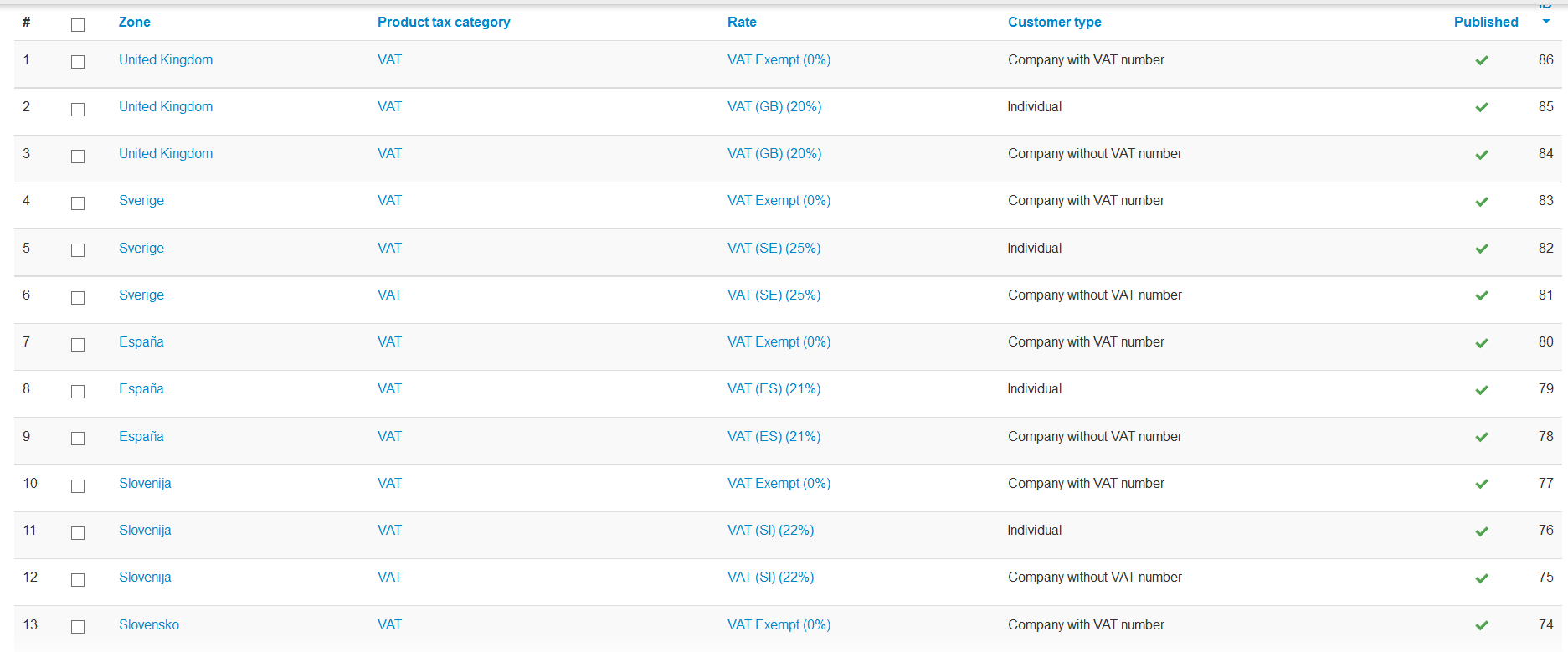
Task: Tick the checkbox for row 10 Slovenija
Action: point(78,486)
